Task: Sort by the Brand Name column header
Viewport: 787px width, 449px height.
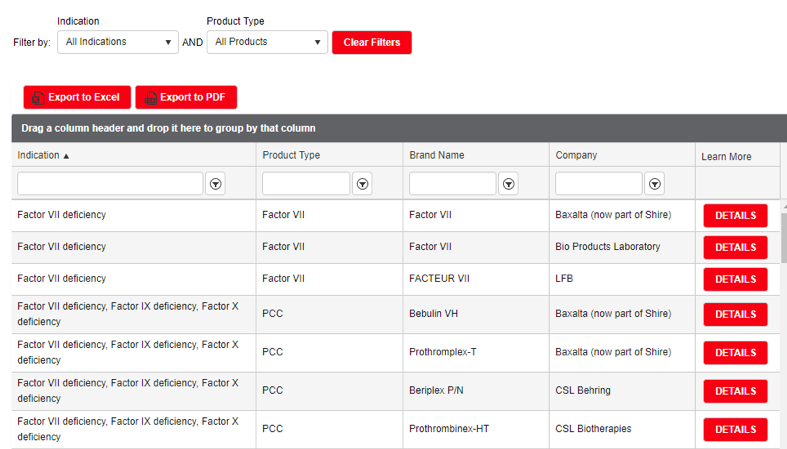Action: click(437, 156)
